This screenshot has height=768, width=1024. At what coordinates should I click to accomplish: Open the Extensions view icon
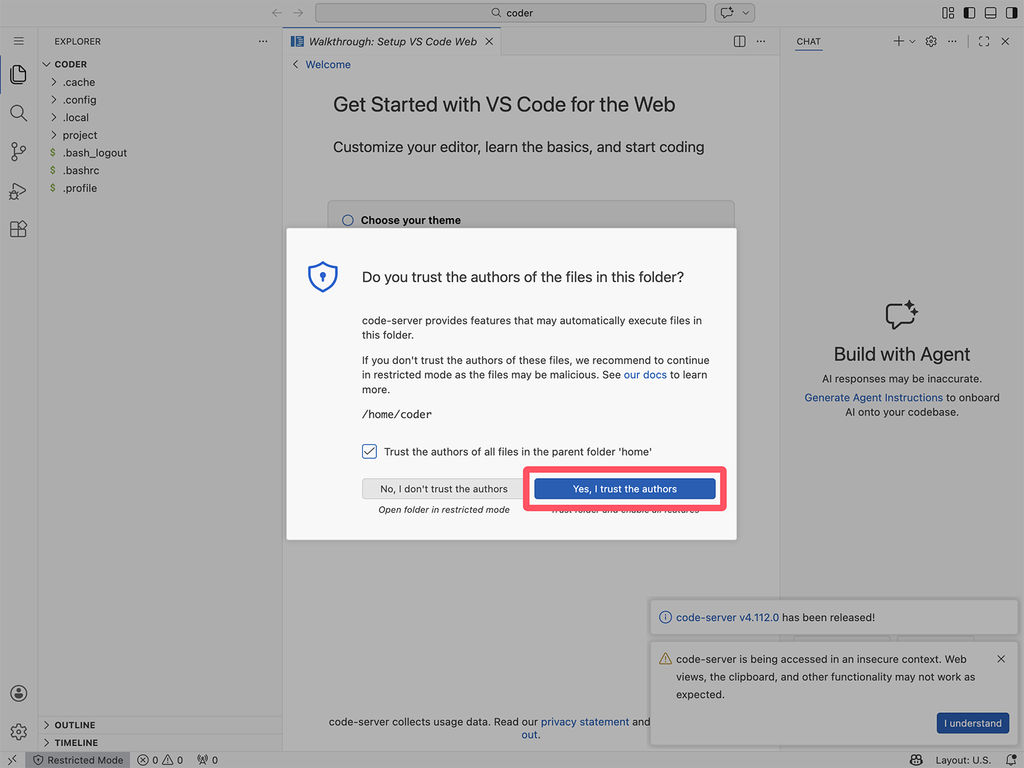point(18,229)
